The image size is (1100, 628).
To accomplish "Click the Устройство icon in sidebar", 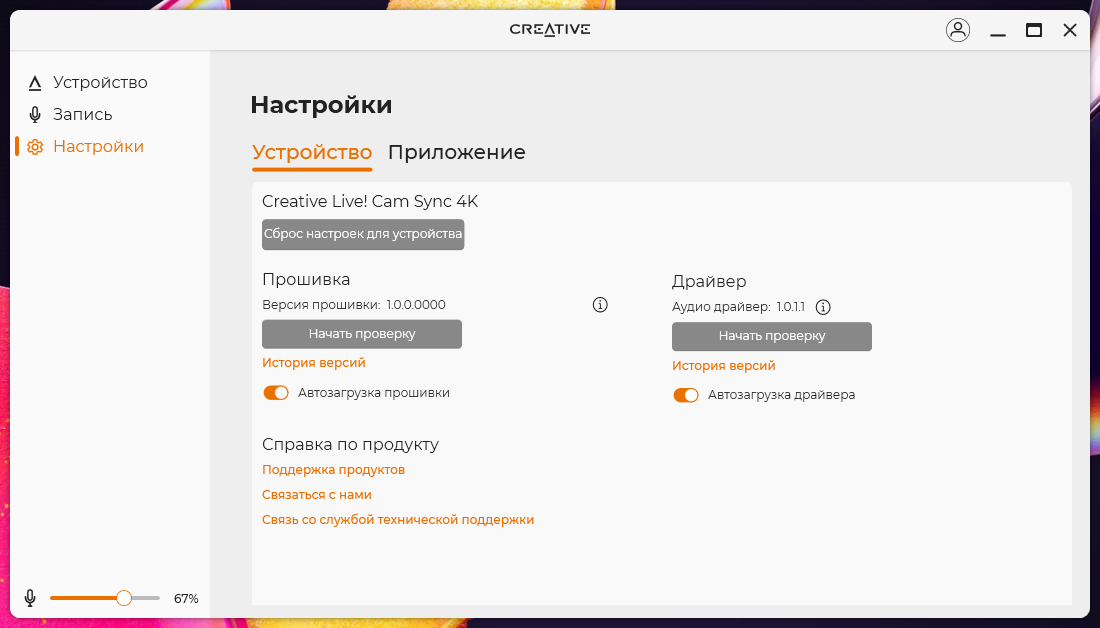I will (x=35, y=83).
